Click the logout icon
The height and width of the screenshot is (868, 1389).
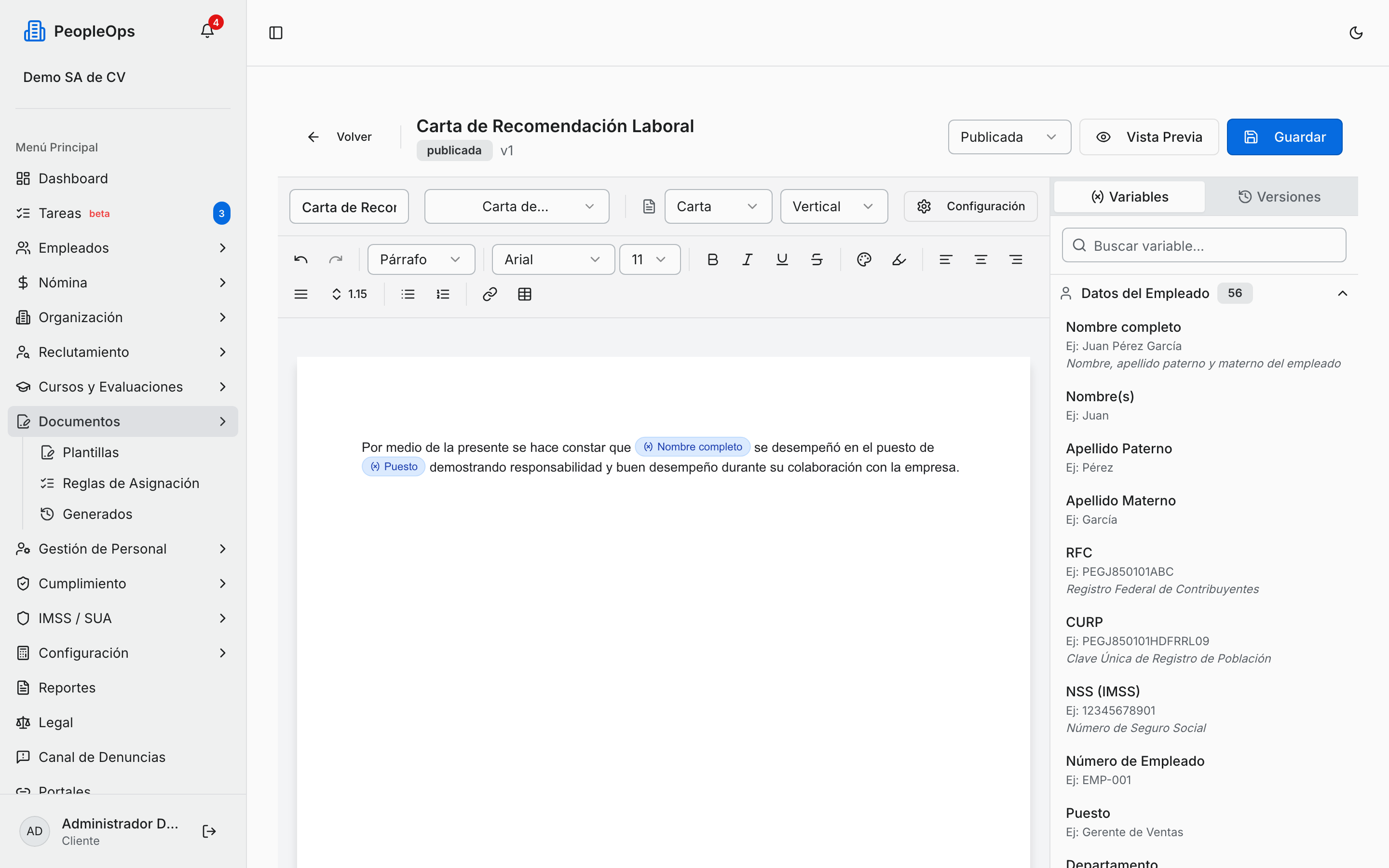(x=209, y=831)
